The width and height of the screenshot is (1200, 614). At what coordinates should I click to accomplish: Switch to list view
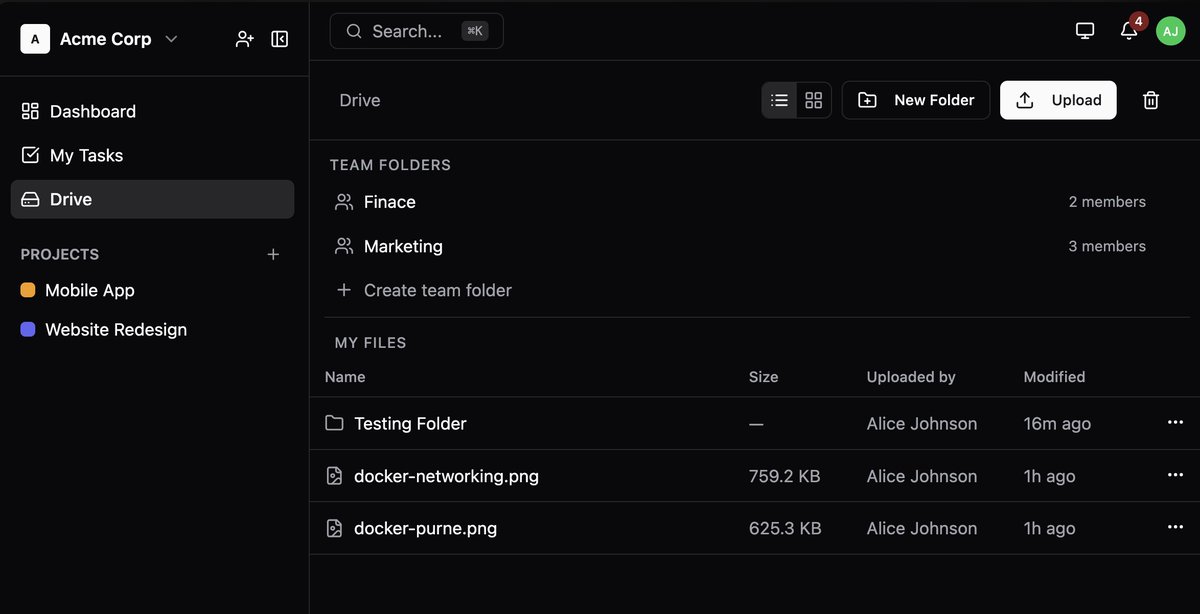(x=780, y=100)
